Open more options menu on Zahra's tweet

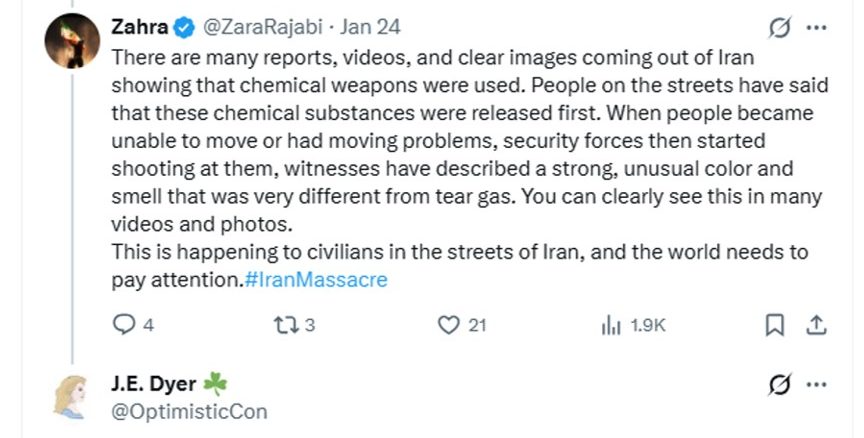click(x=816, y=26)
